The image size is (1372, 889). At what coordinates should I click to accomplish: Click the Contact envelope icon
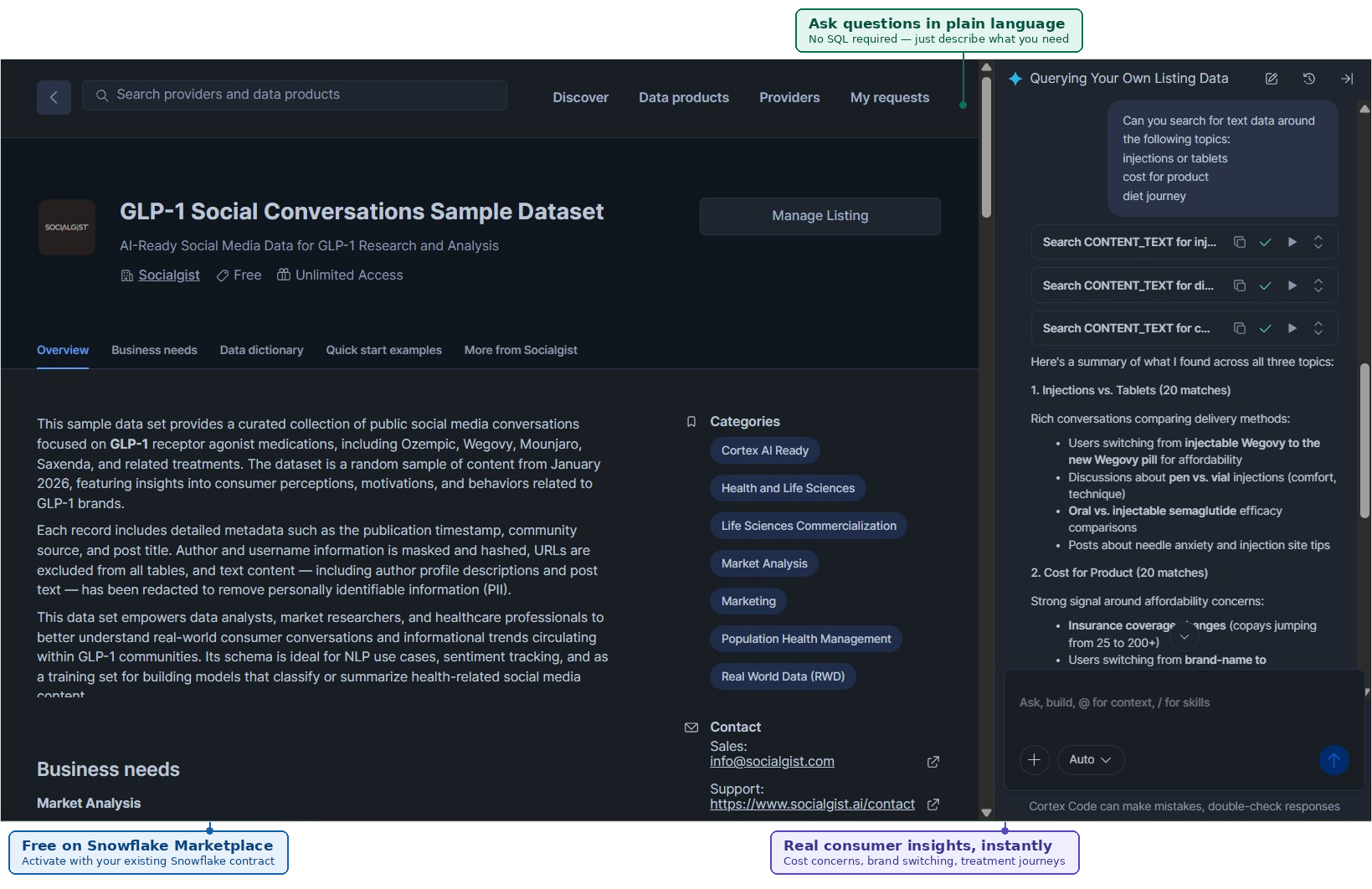pos(691,727)
